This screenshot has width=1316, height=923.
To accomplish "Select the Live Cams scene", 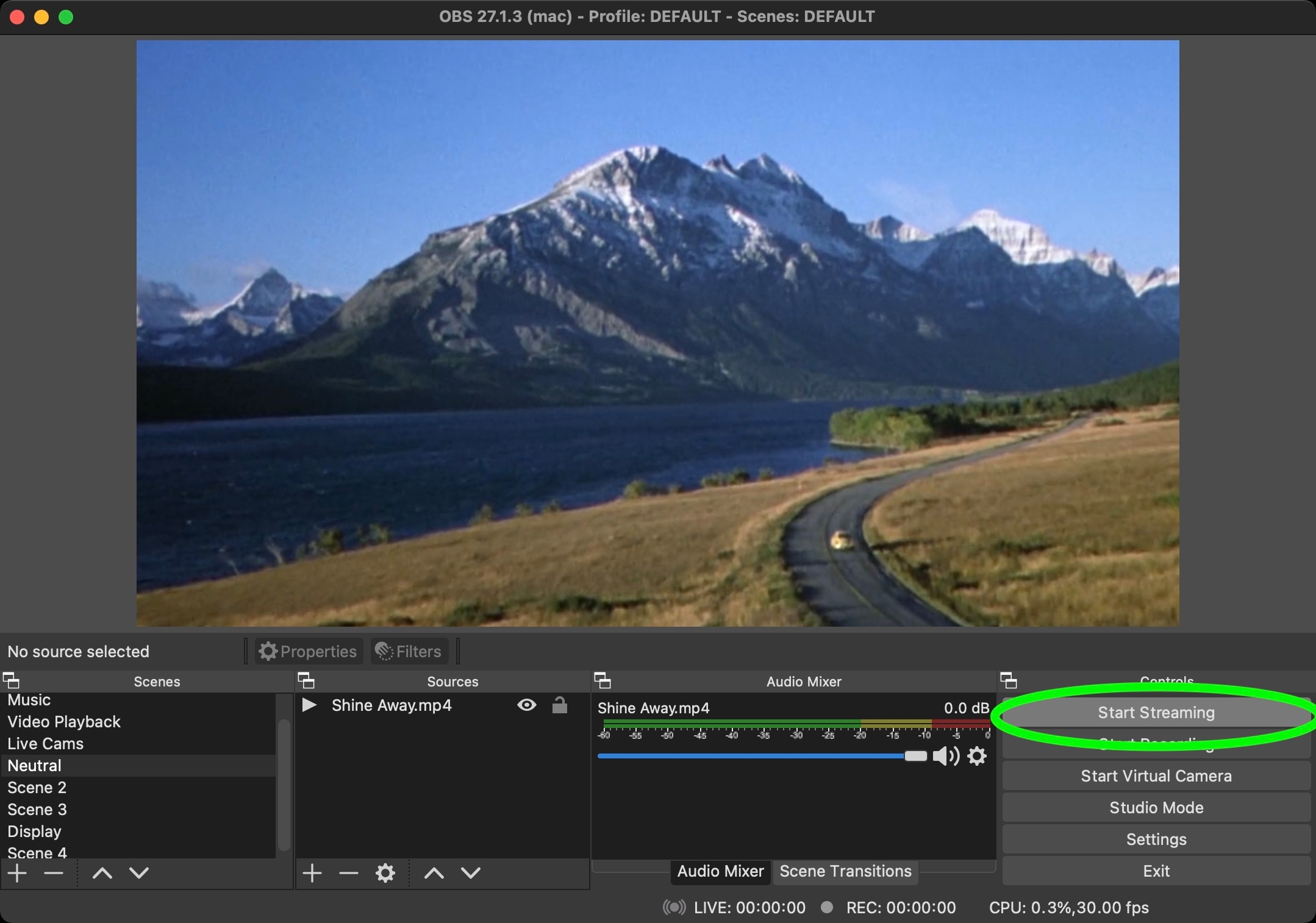I will click(46, 744).
